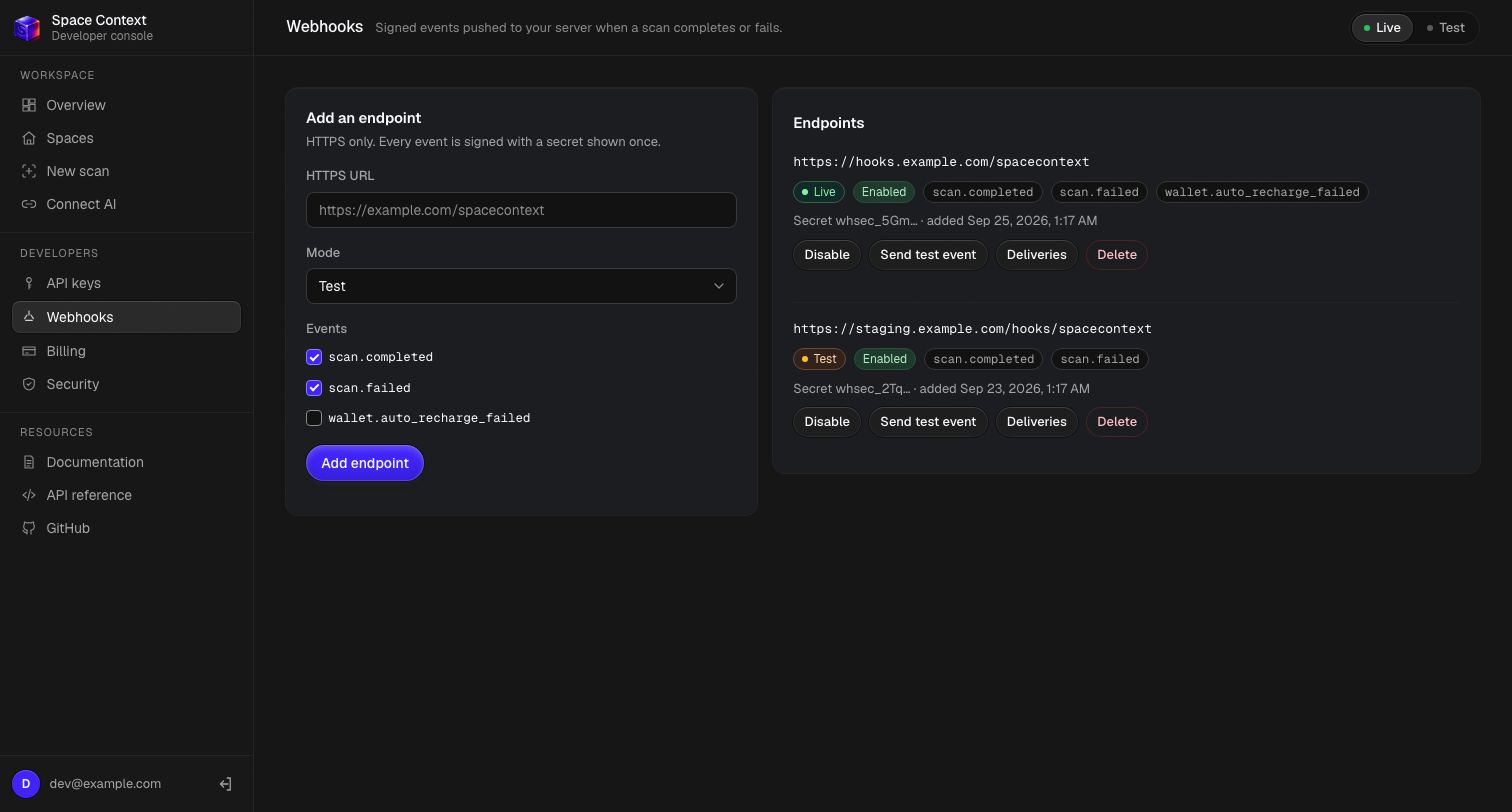The width and height of the screenshot is (1512, 812).
Task: Disable the staging.example.com endpoint
Action: click(x=827, y=421)
